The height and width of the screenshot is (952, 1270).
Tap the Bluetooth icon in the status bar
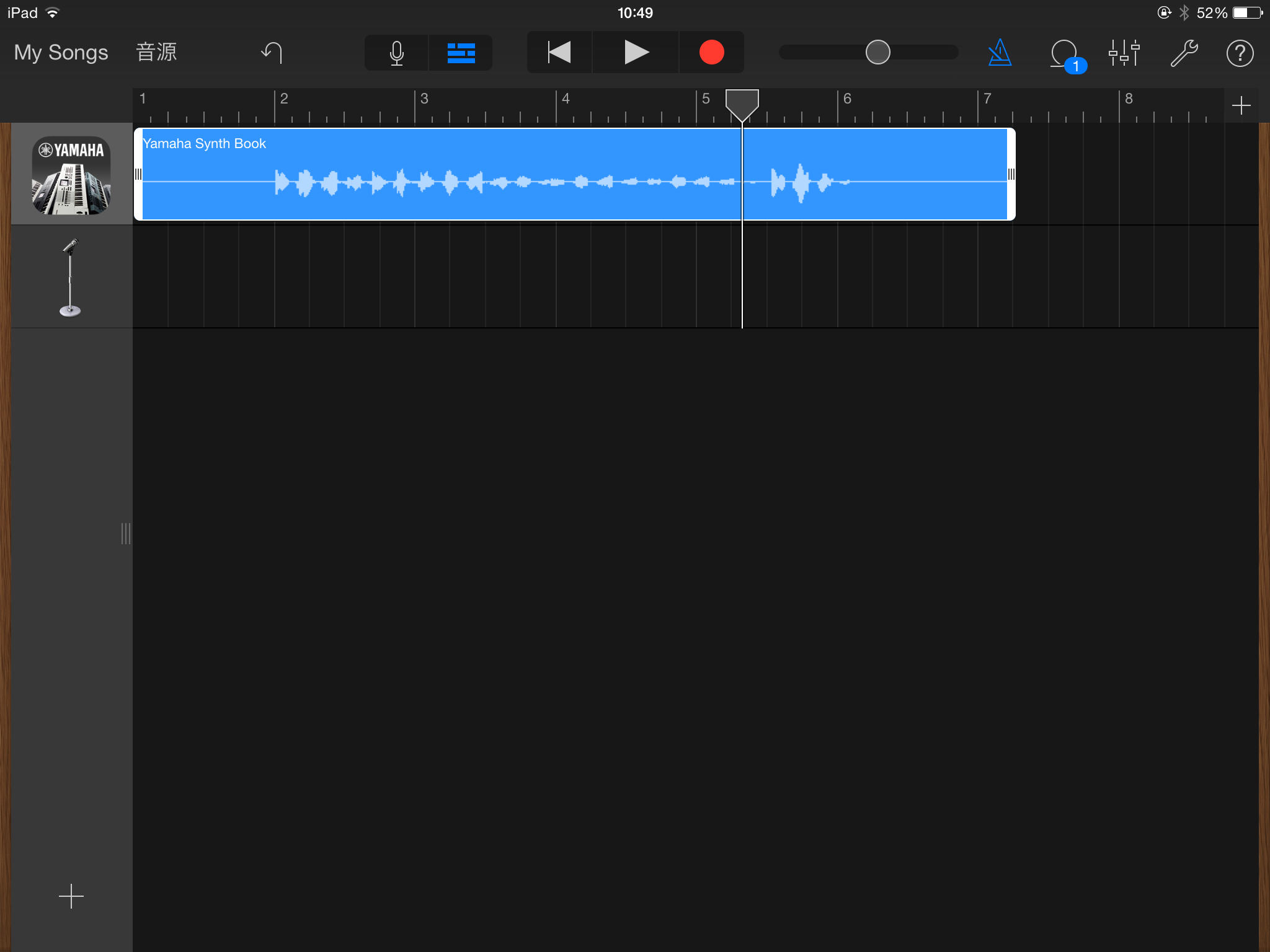(1184, 13)
